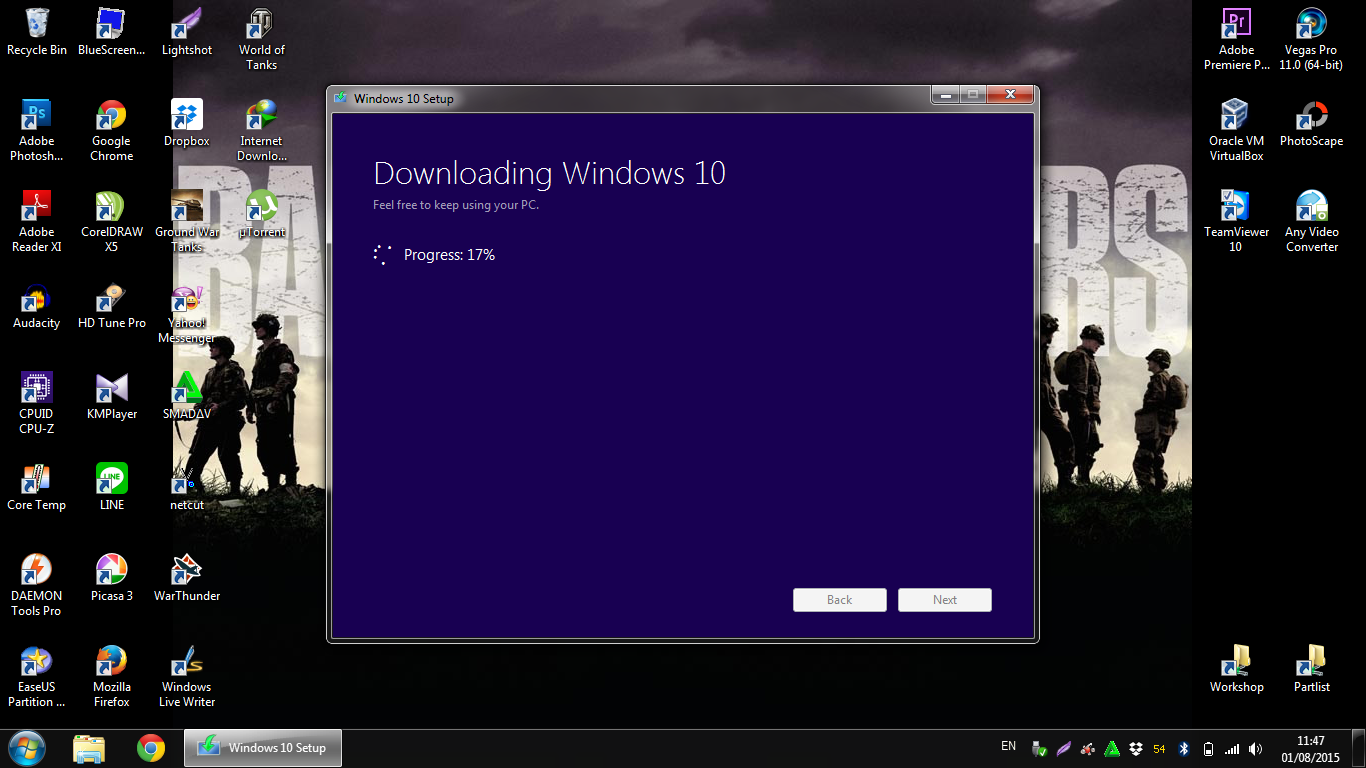The height and width of the screenshot is (768, 1366).
Task: Open the µTorrent desktop shortcut
Action: click(262, 214)
